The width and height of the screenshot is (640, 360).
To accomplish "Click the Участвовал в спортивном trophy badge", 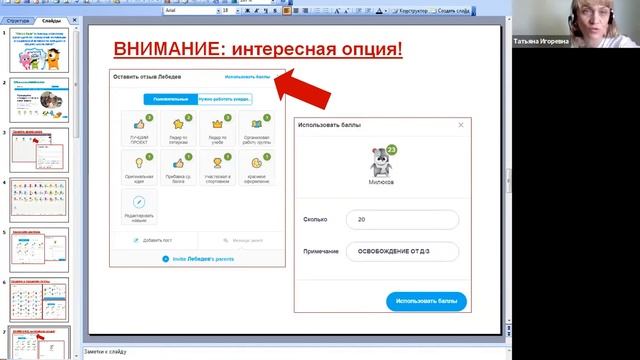I will click(x=218, y=167).
